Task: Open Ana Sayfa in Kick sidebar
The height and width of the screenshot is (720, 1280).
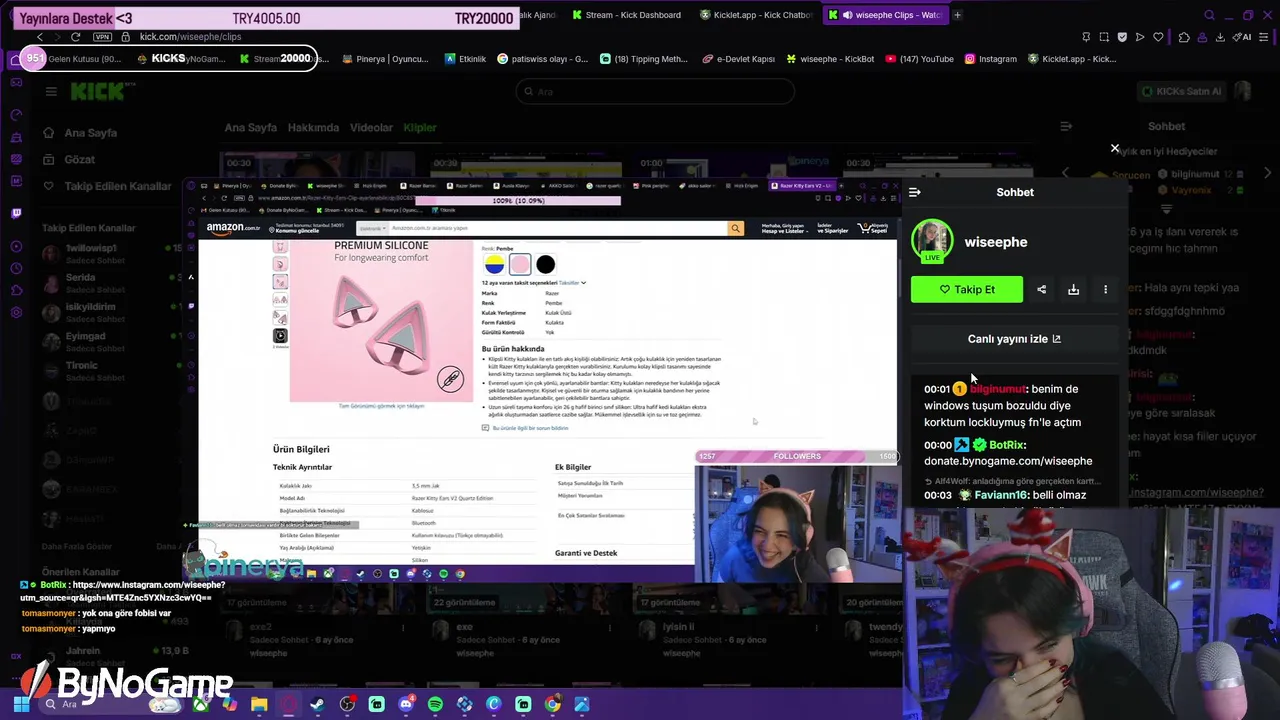Action: (91, 133)
